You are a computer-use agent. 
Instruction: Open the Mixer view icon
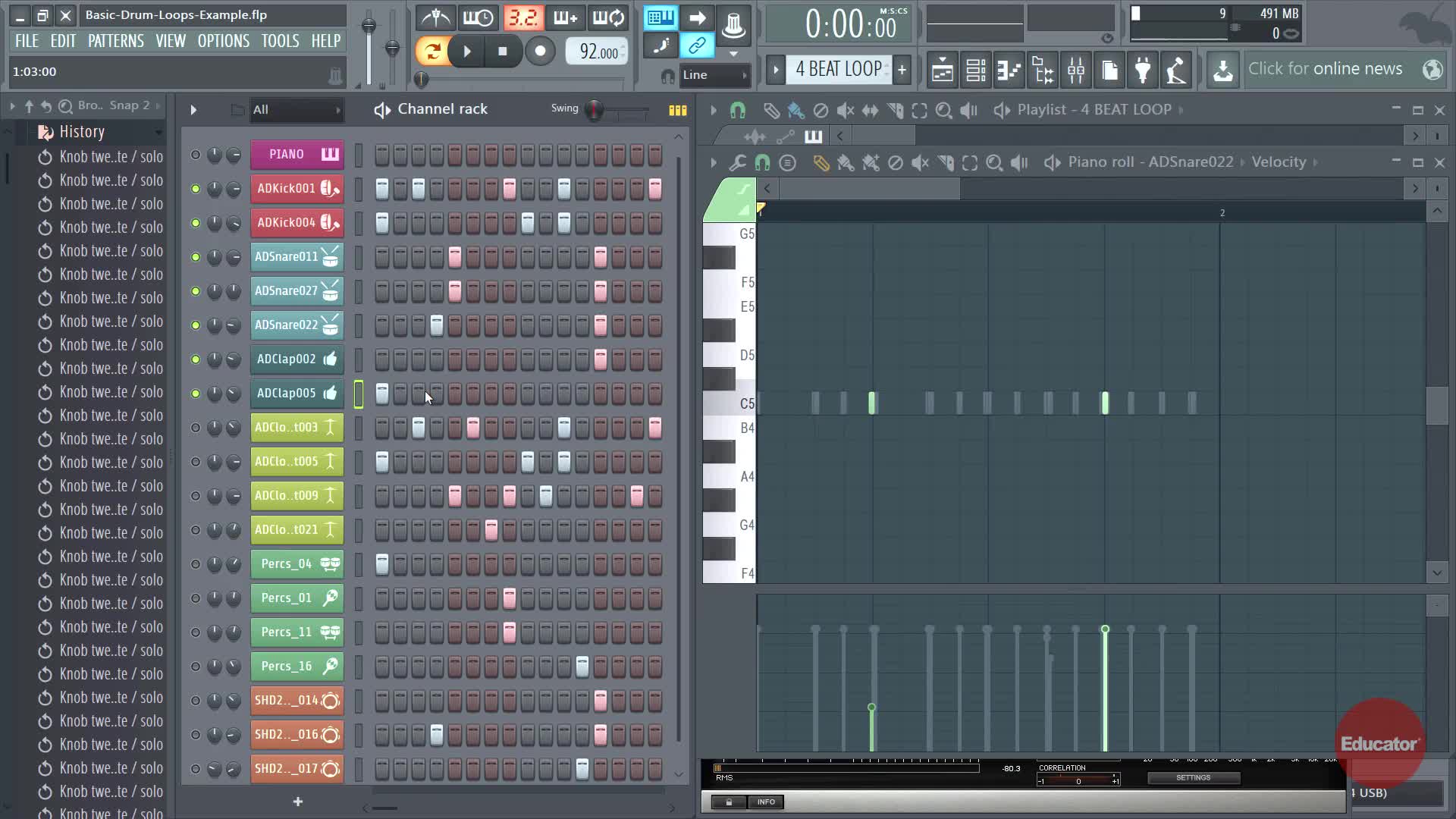[1076, 71]
